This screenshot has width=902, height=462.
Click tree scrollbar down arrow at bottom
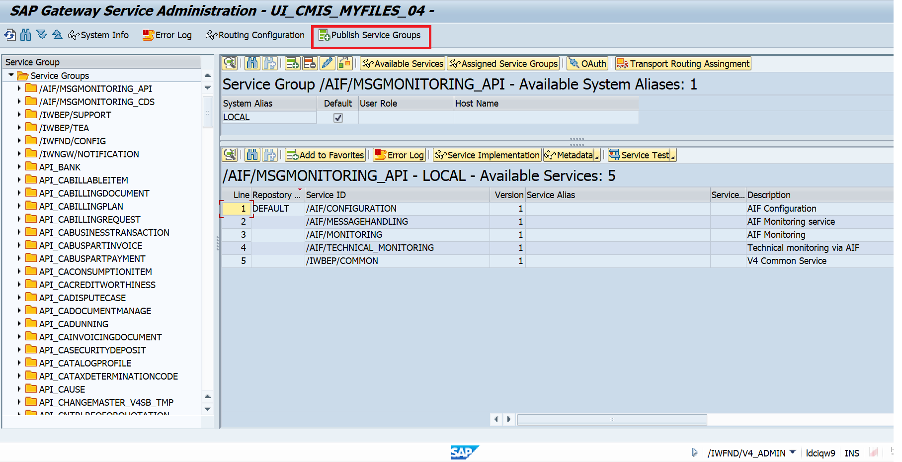208,409
